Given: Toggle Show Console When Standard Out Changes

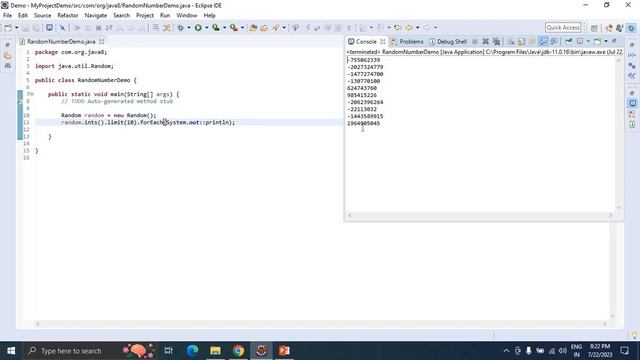Looking at the screenshot, I should pyautogui.click(x=543, y=41).
